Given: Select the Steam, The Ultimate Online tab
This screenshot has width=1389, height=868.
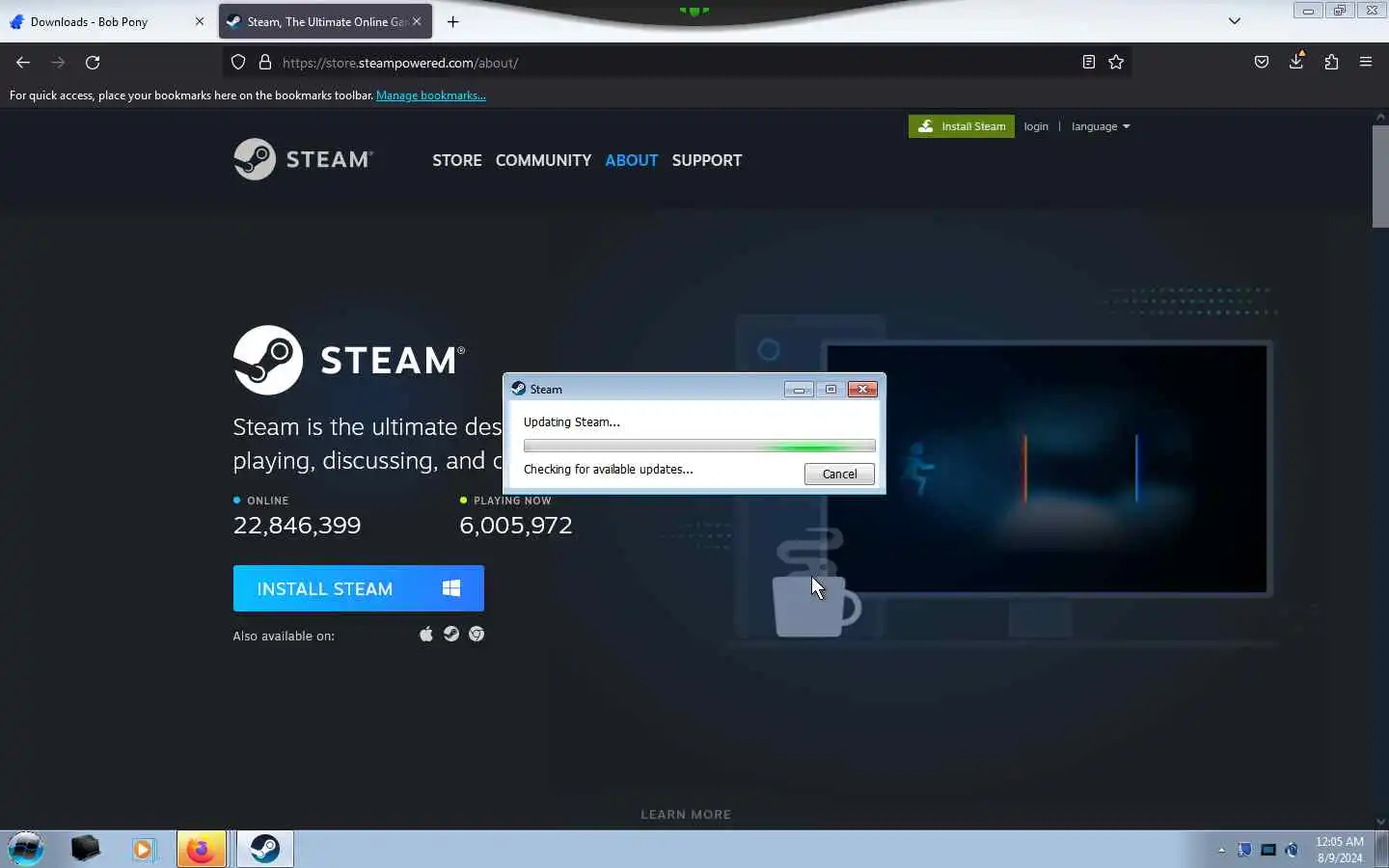Looking at the screenshot, I should (x=325, y=21).
